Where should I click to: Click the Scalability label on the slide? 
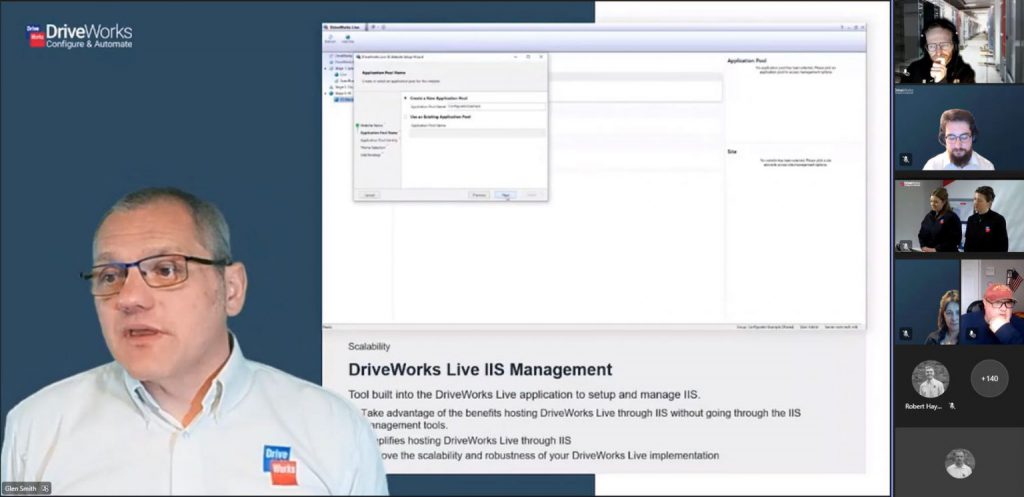(368, 347)
